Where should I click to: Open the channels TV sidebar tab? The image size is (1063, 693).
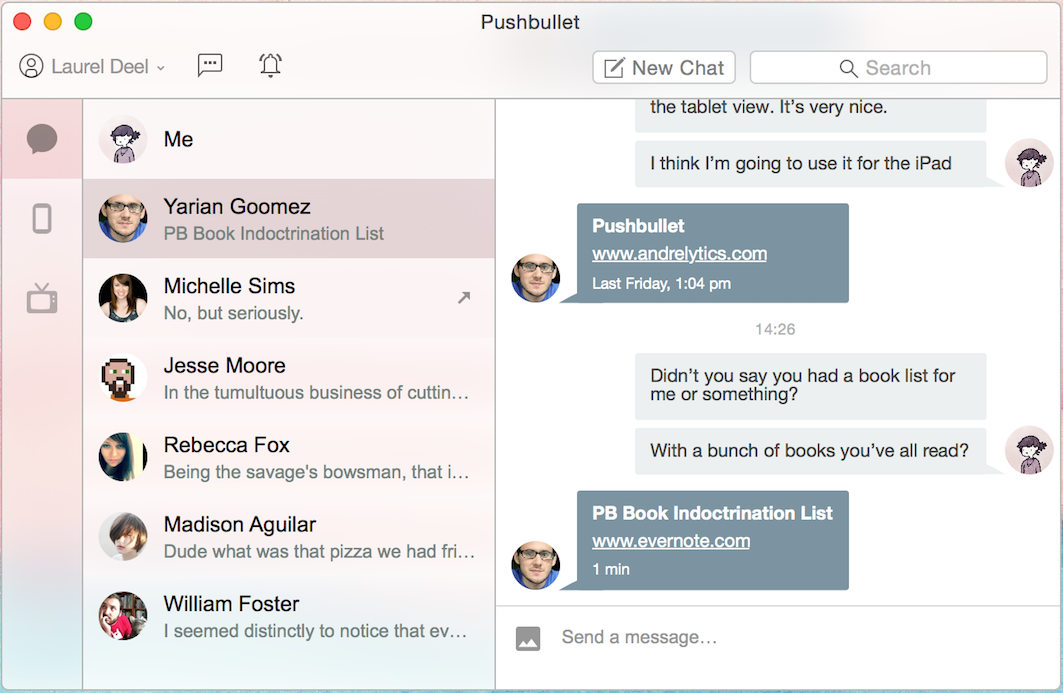pyautogui.click(x=42, y=298)
